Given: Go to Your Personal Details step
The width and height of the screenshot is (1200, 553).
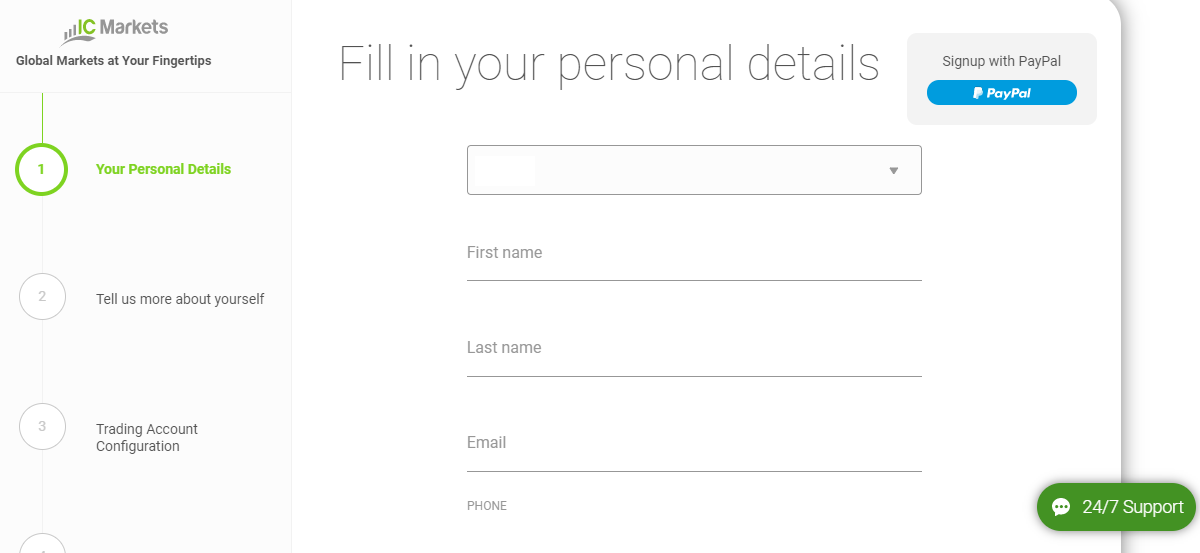Looking at the screenshot, I should (163, 169).
